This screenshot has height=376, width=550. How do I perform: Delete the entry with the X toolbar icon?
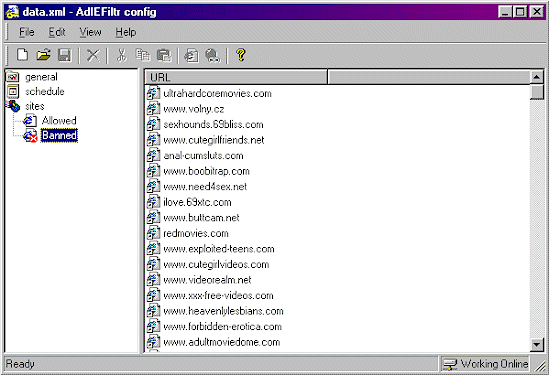tap(93, 55)
